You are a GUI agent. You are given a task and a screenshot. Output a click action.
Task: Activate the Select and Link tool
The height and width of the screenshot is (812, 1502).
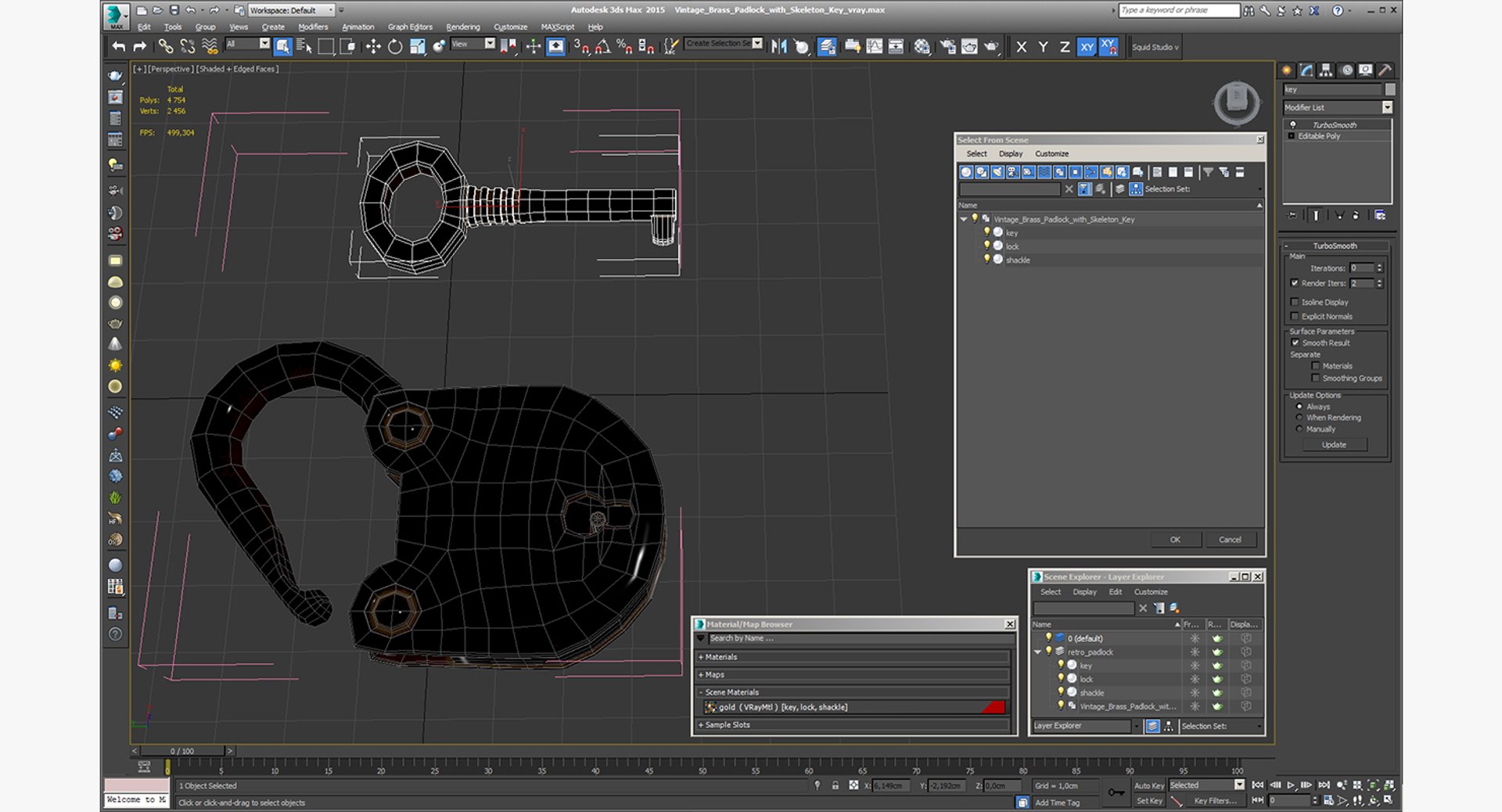click(166, 47)
